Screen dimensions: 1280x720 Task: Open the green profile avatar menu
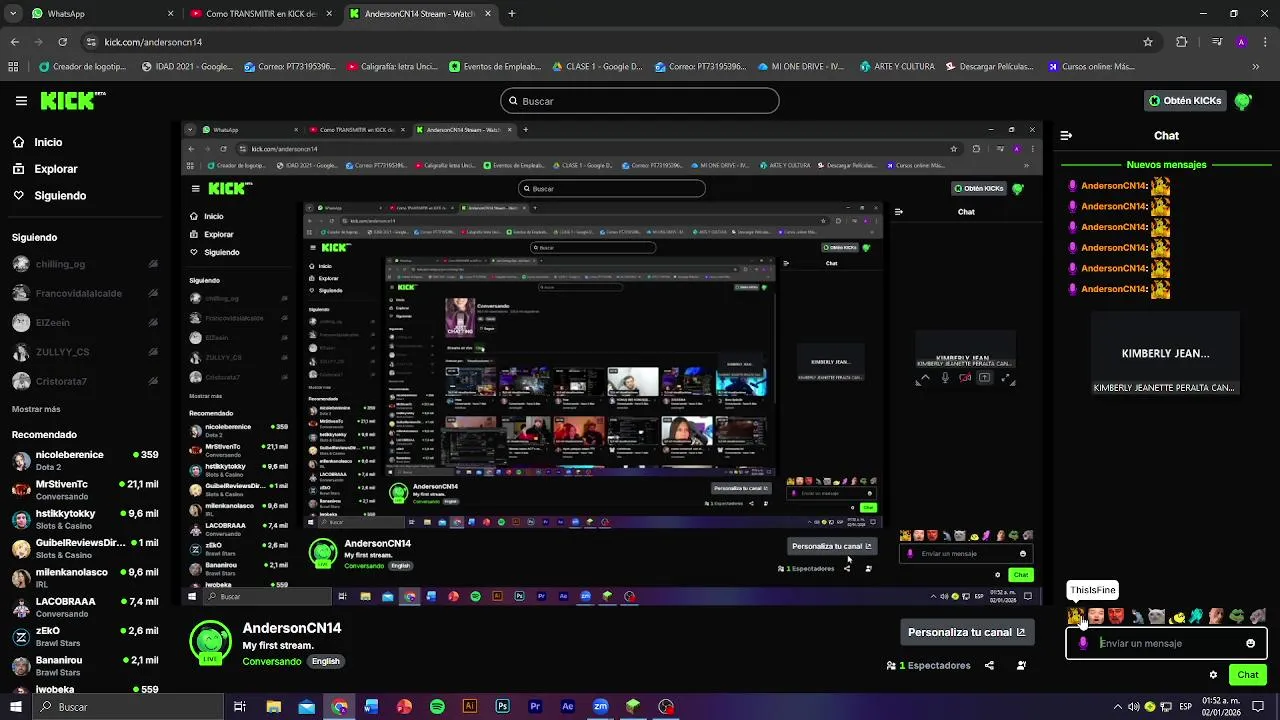point(1243,101)
